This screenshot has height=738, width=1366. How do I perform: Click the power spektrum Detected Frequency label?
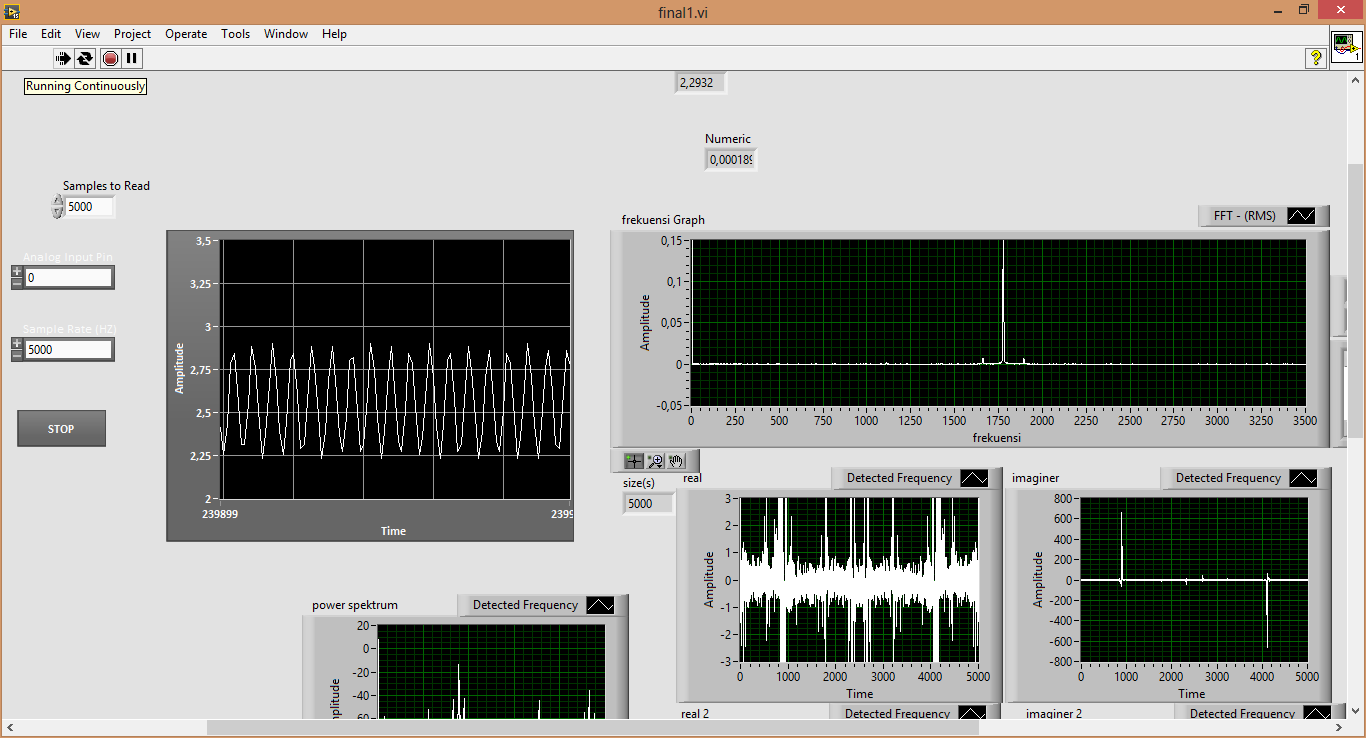point(525,605)
